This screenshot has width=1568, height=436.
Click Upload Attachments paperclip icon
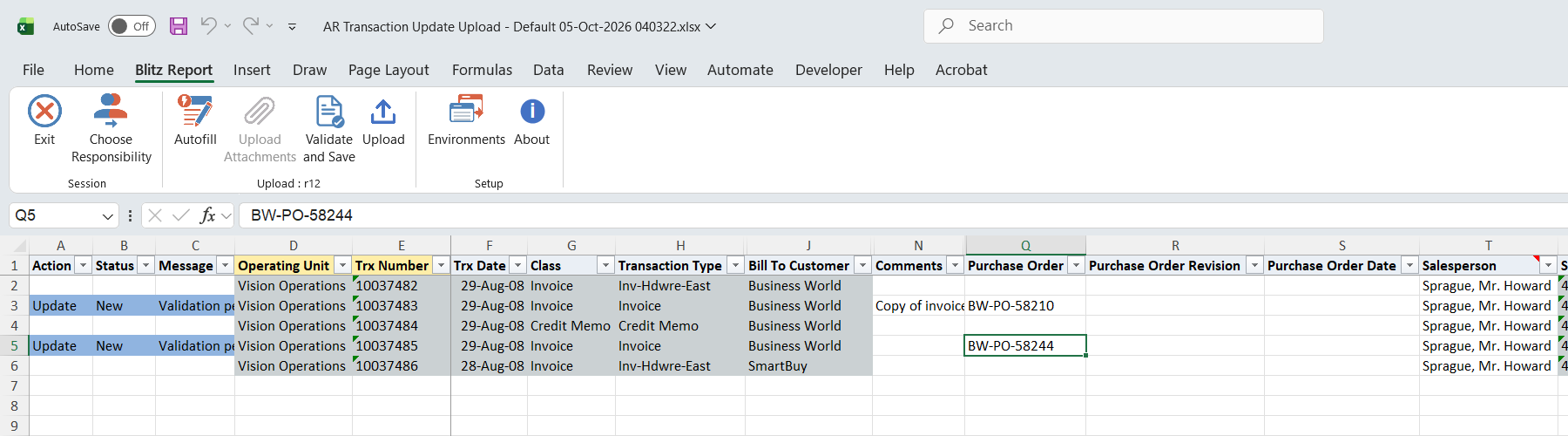(260, 112)
